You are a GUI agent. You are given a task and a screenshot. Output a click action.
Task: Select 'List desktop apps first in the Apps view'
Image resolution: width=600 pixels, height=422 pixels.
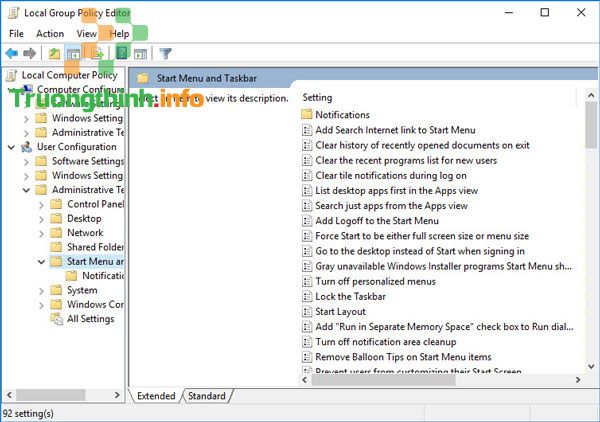(x=396, y=190)
